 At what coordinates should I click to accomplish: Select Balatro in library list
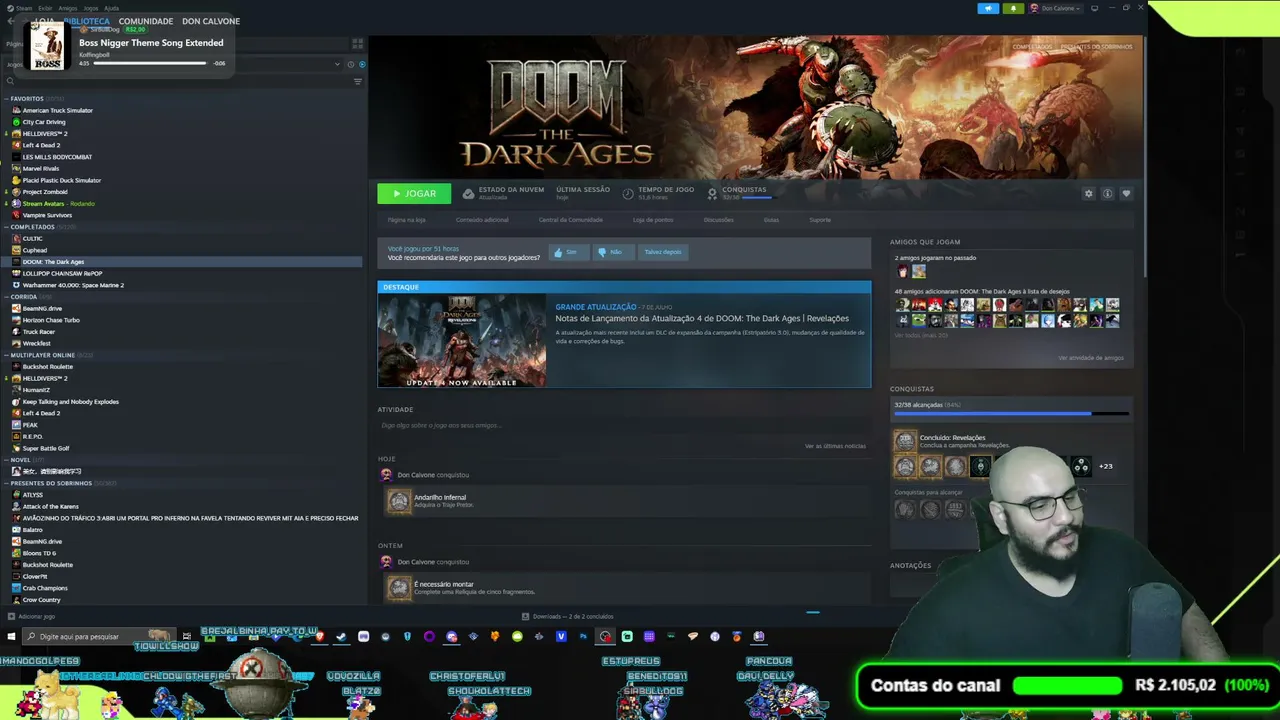33,530
